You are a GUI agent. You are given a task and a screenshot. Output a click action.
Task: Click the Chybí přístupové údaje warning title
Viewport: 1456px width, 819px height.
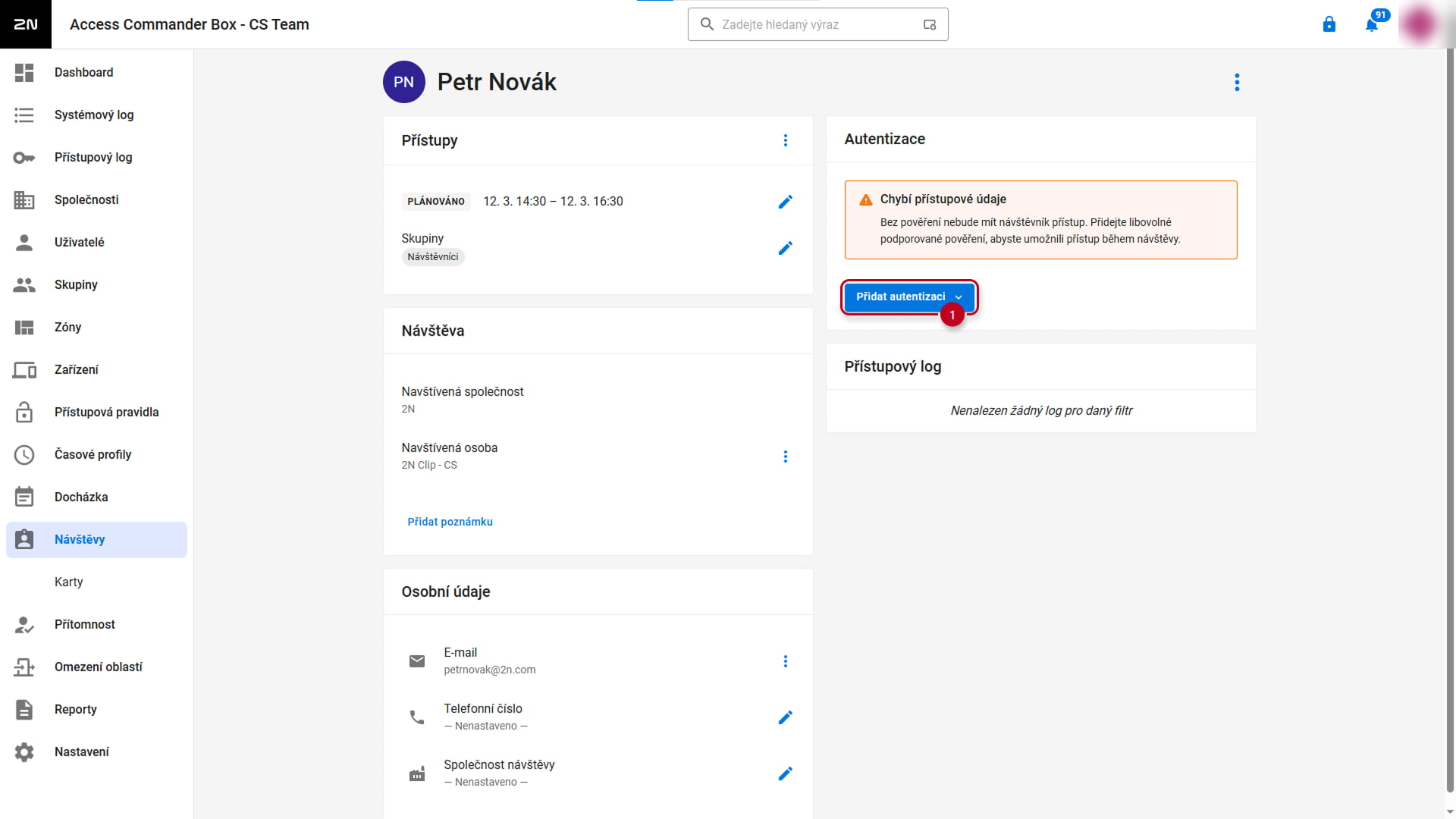coord(943,199)
